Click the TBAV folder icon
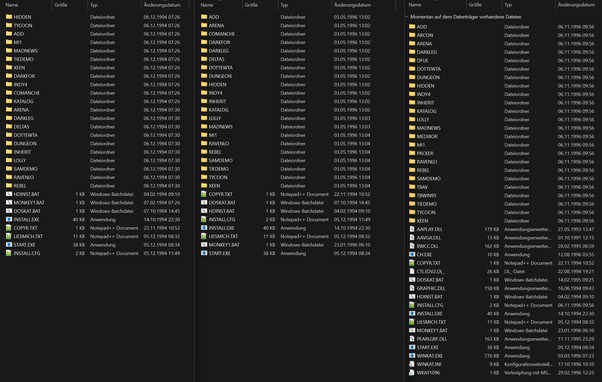Viewport: 602px width, 382px height. [412, 187]
